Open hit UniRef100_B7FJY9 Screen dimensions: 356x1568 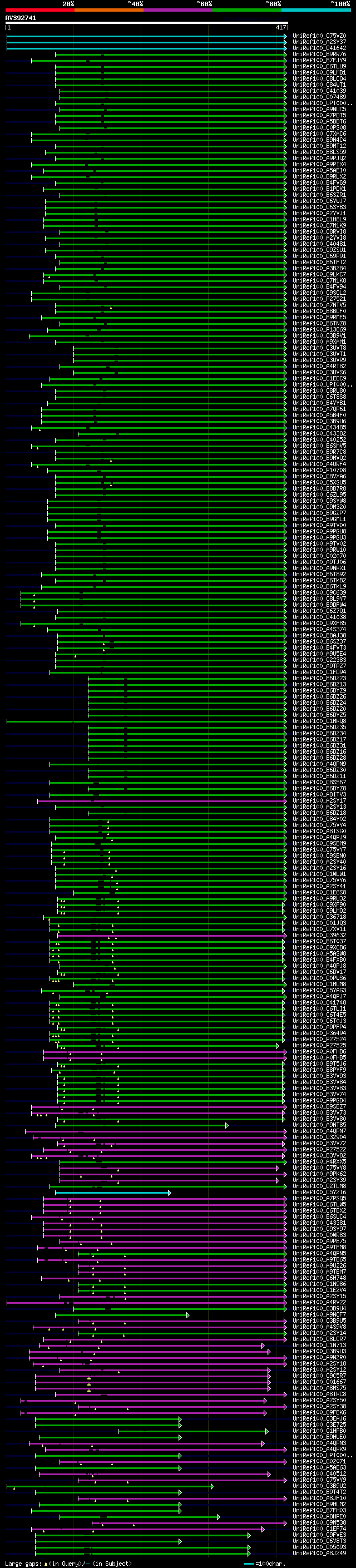point(319,60)
